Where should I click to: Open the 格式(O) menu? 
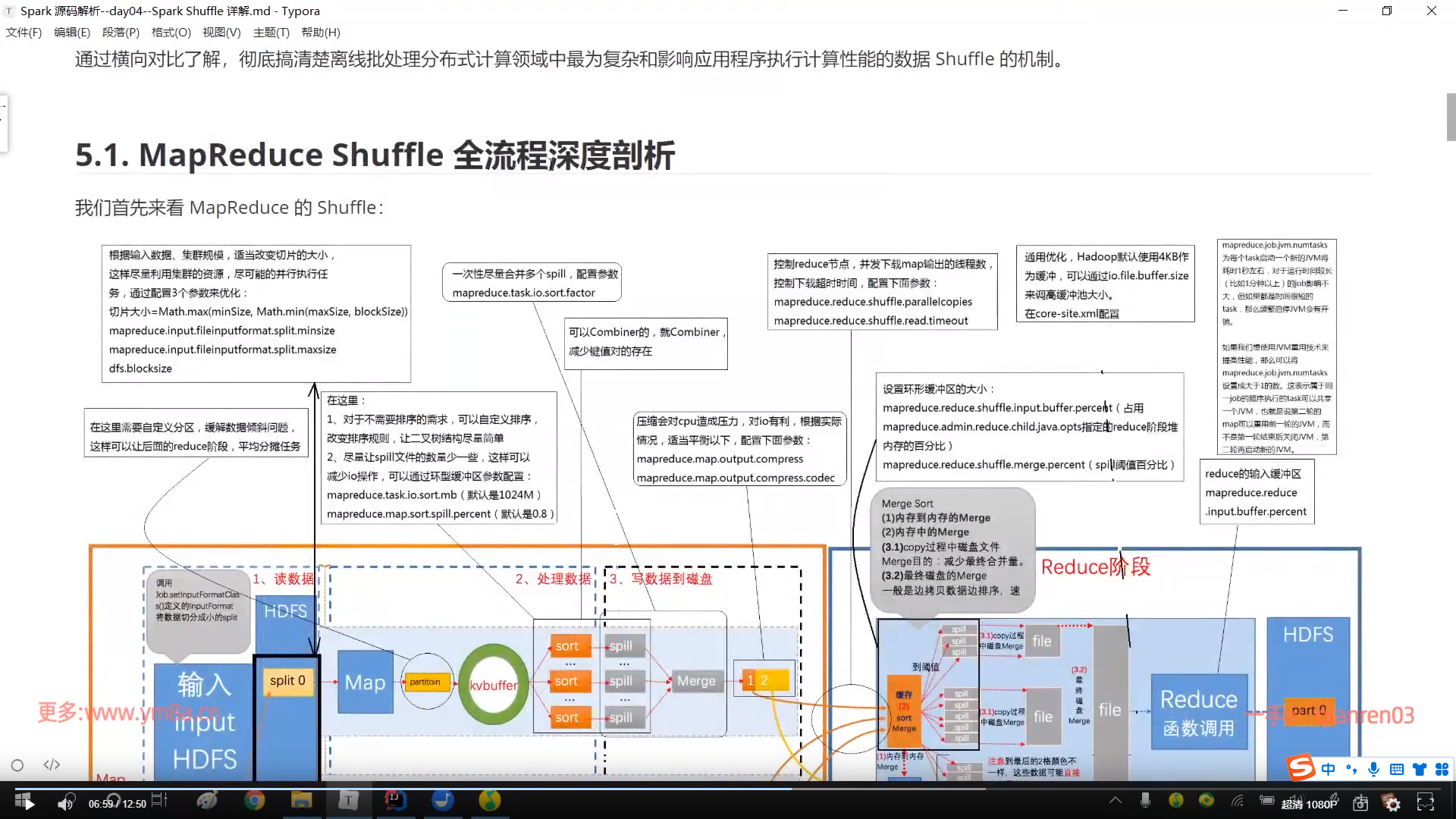click(x=171, y=33)
